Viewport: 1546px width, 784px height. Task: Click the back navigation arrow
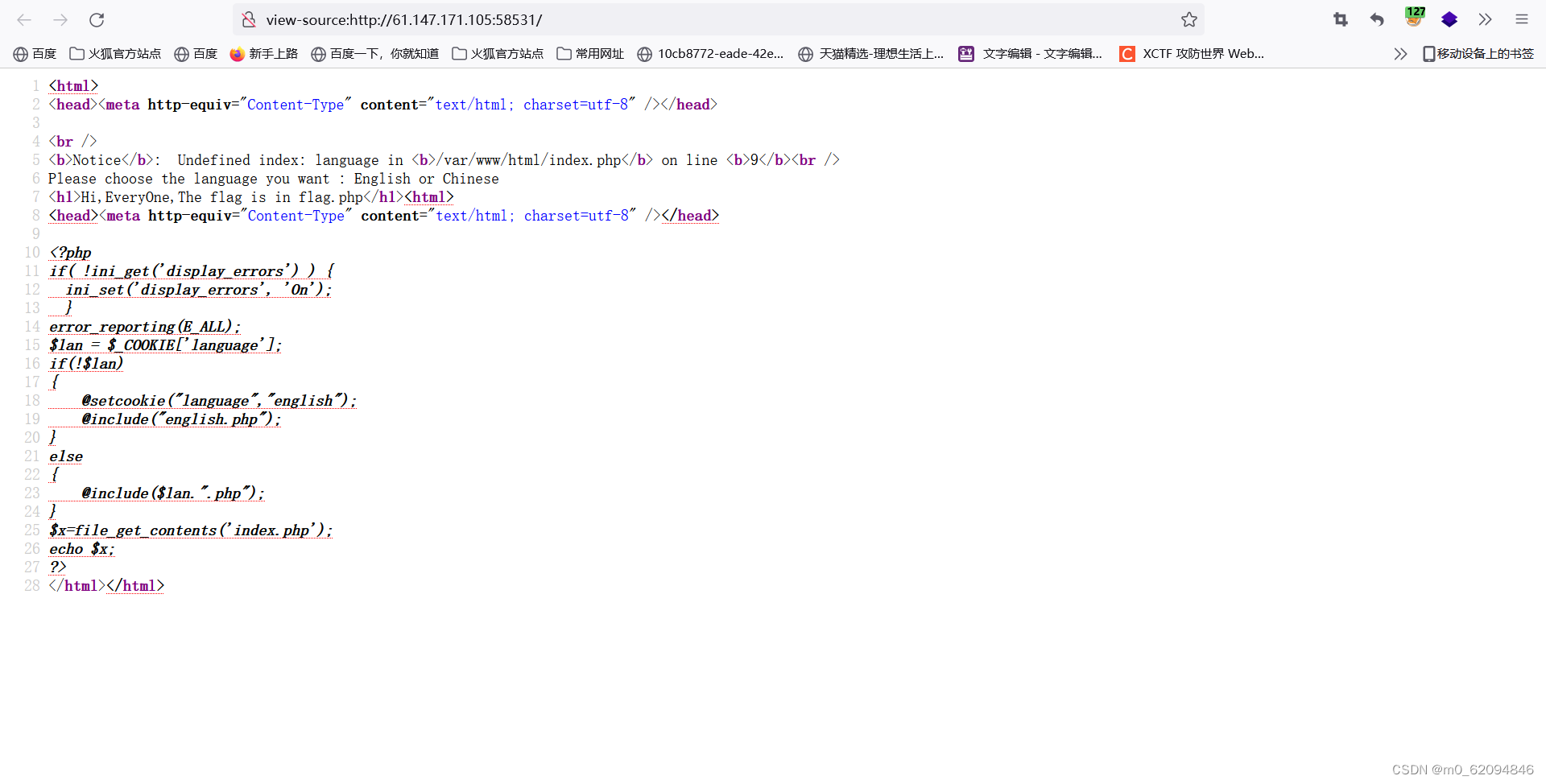pos(24,20)
